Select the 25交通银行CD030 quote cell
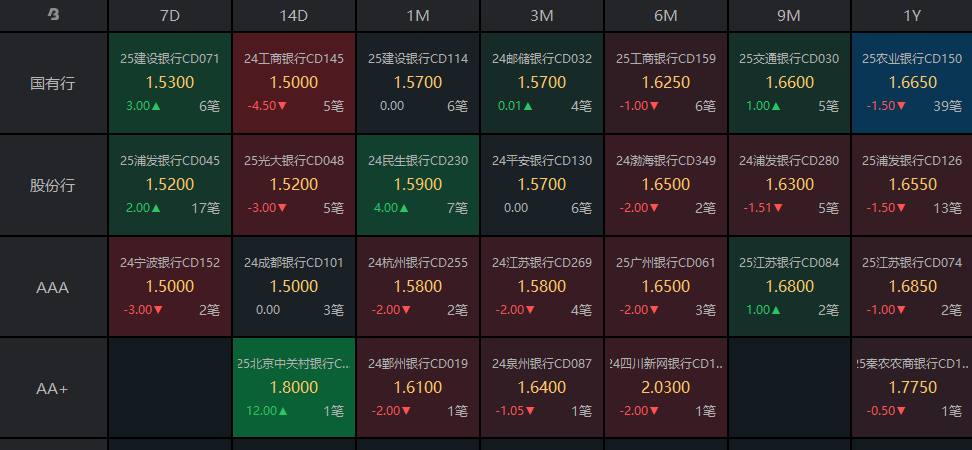Screen dimensions: 972x450 click(x=789, y=83)
